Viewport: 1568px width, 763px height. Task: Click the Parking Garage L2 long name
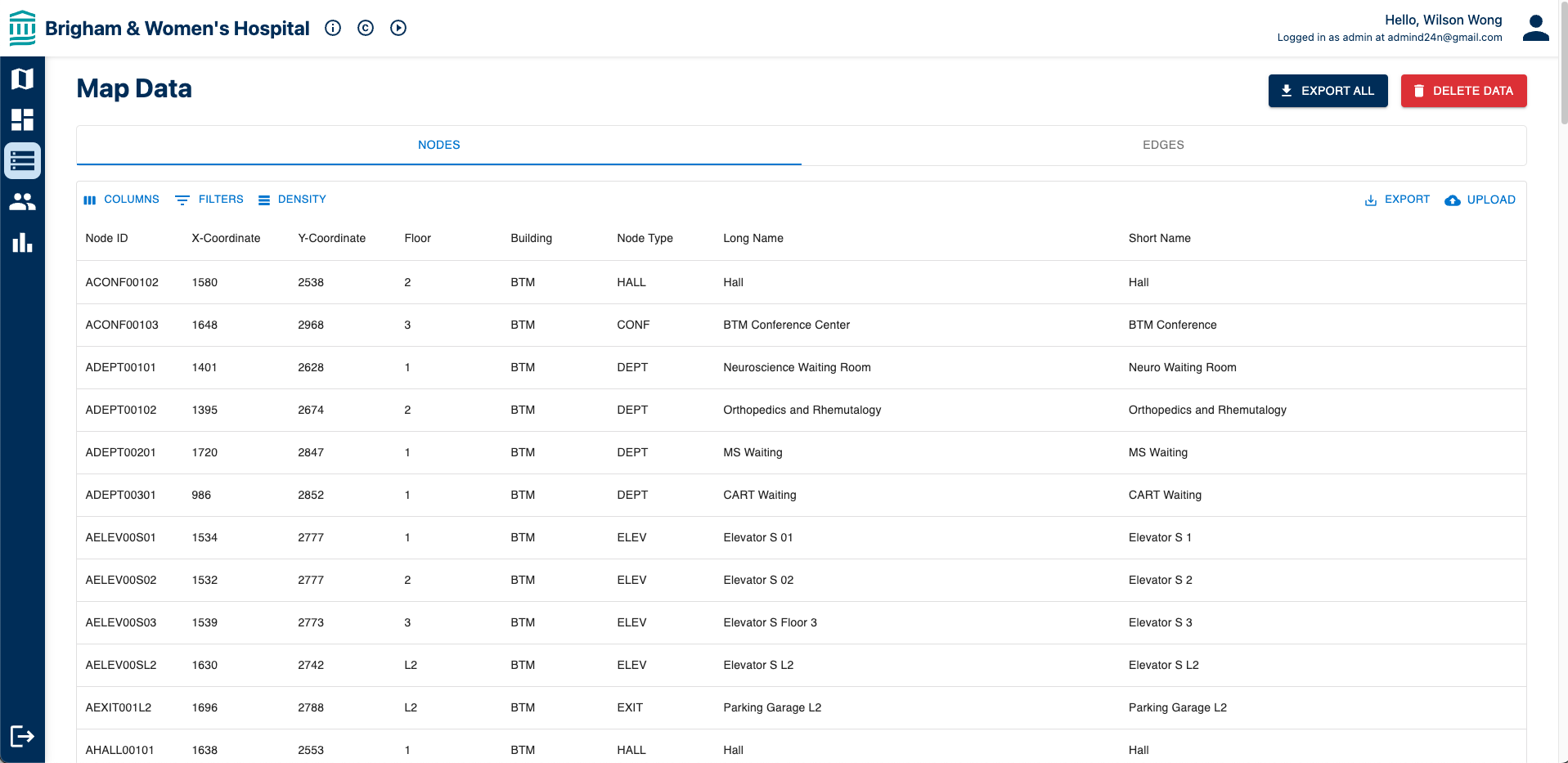pos(772,707)
